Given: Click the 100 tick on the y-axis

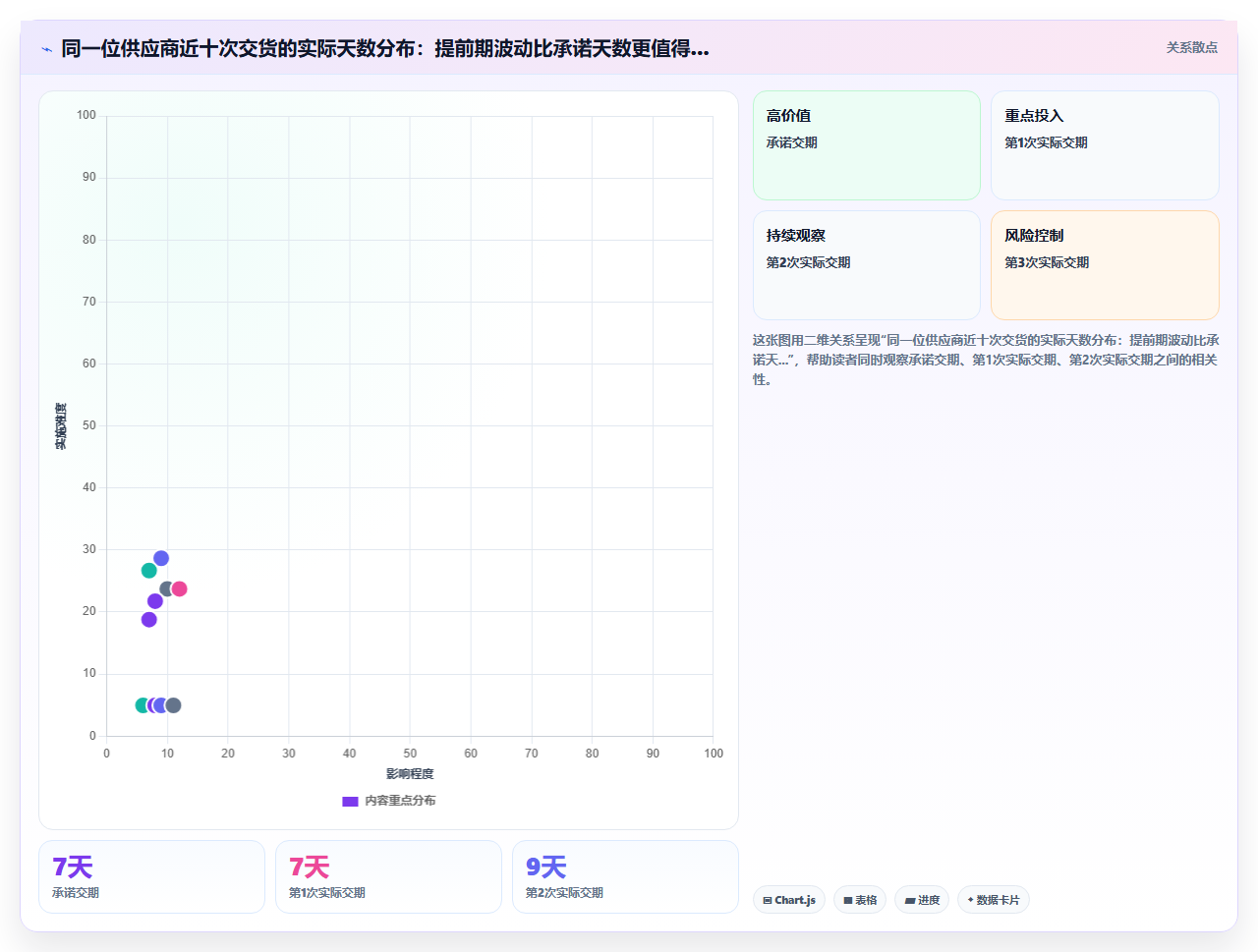Looking at the screenshot, I should (x=86, y=115).
